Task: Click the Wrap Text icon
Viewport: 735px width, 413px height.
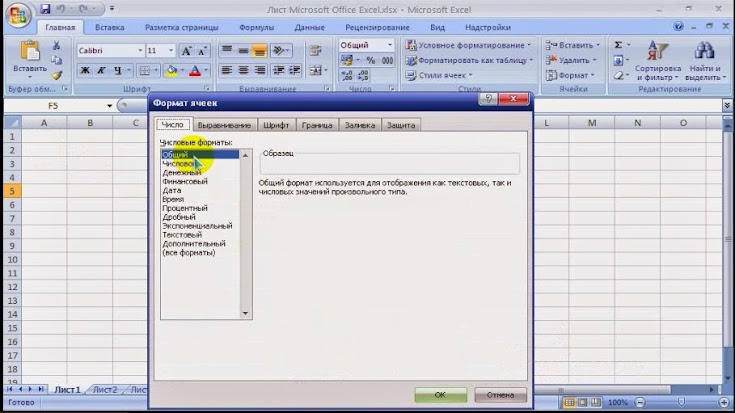Action: point(315,50)
